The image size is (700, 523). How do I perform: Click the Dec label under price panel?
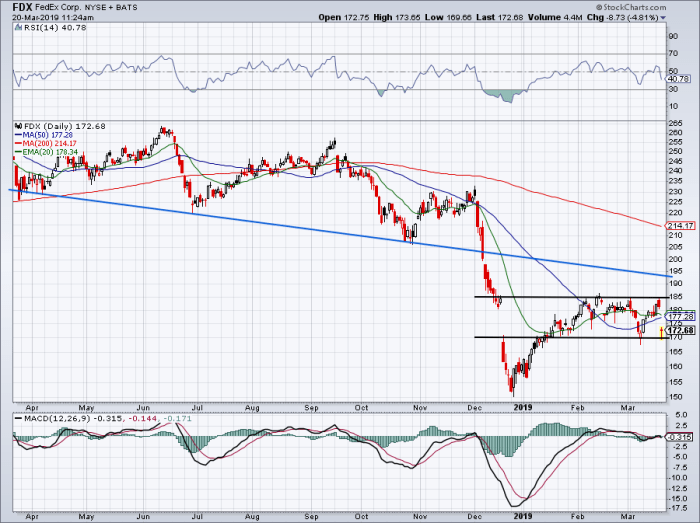coord(475,408)
